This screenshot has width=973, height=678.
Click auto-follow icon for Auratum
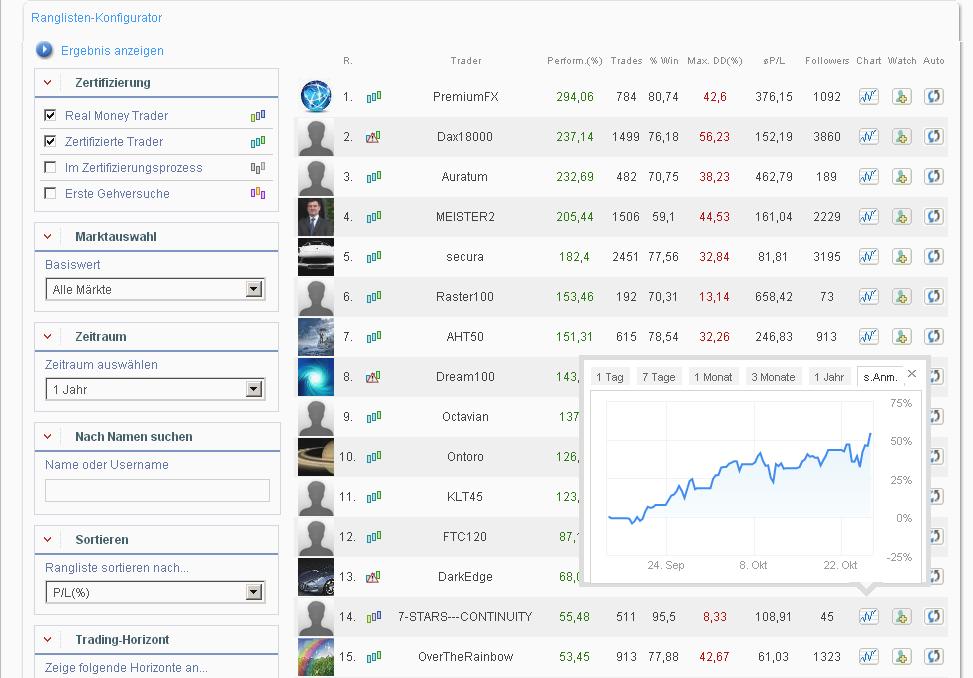click(x=934, y=177)
